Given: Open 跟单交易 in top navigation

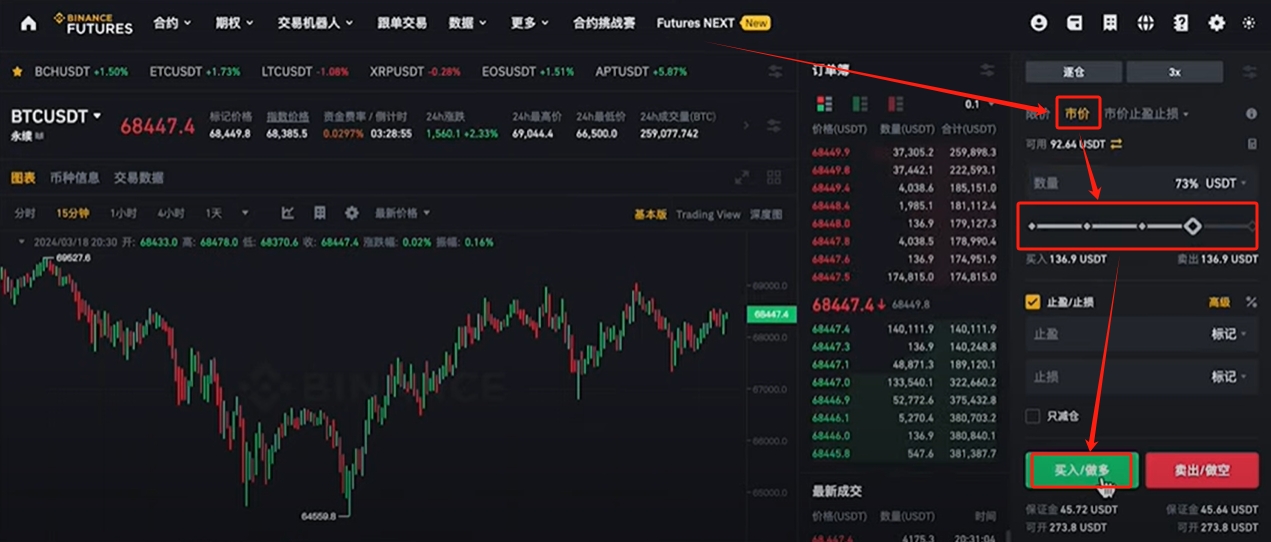Looking at the screenshot, I should click(402, 23).
